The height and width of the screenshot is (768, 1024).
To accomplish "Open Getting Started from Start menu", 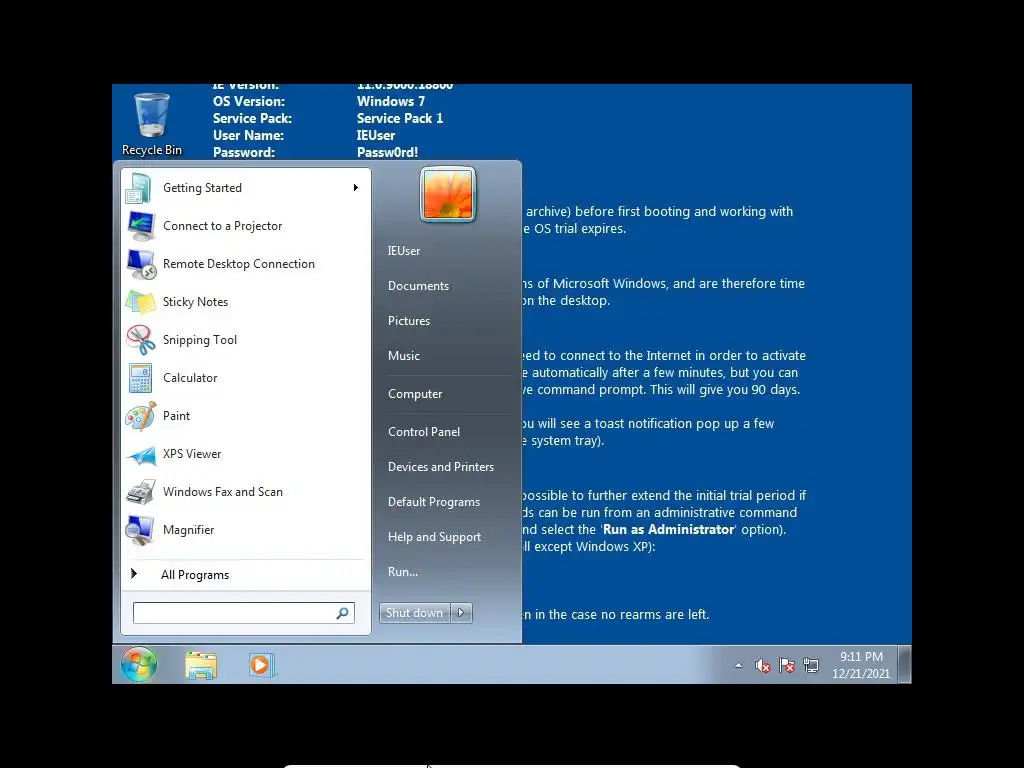I will coord(246,188).
